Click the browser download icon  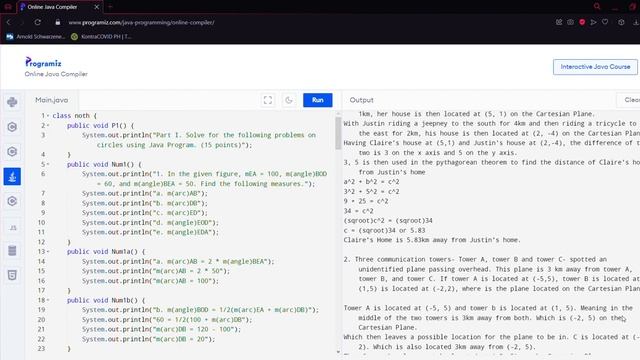point(636,22)
